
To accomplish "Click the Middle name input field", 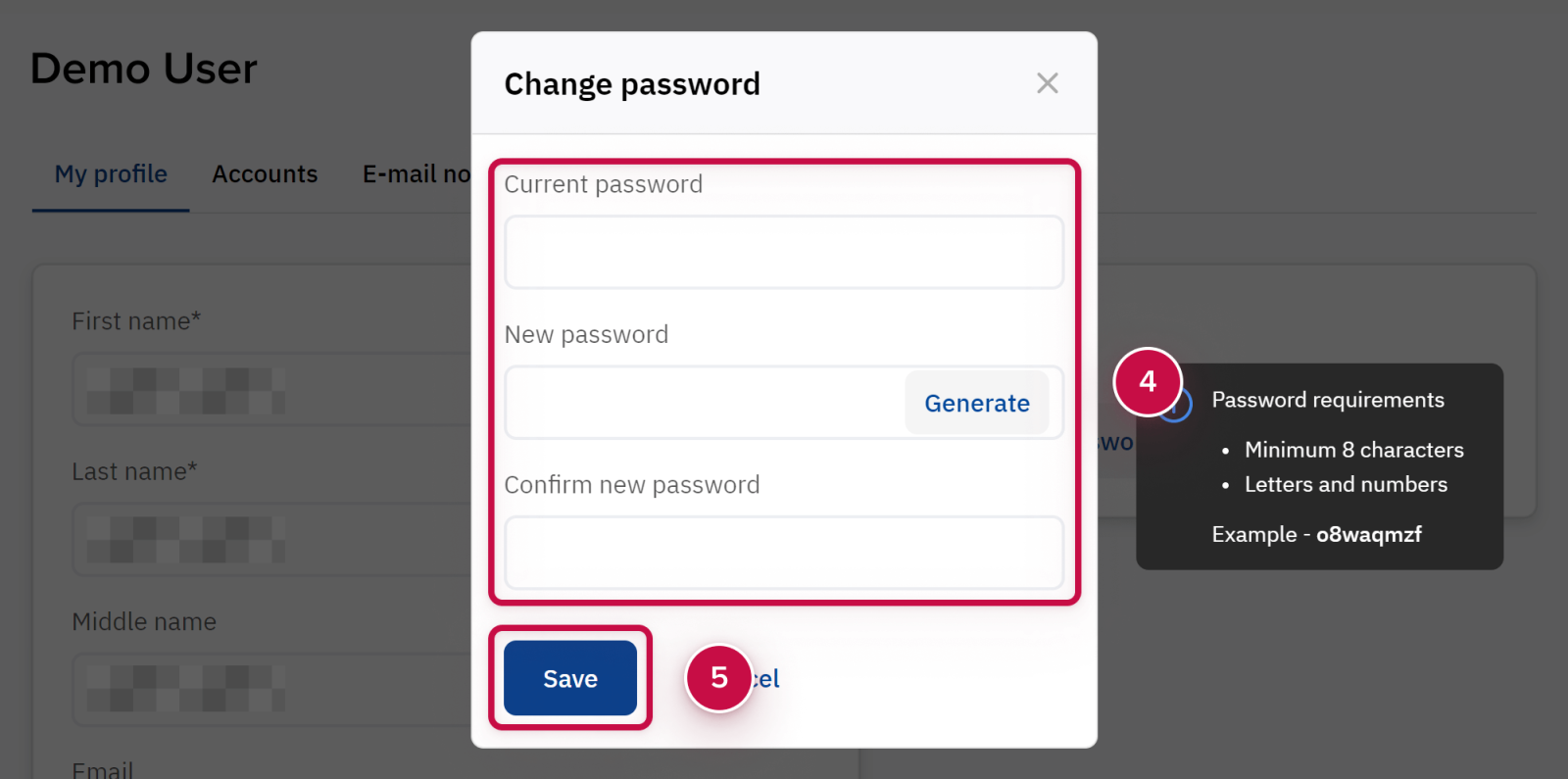I will coord(274,690).
